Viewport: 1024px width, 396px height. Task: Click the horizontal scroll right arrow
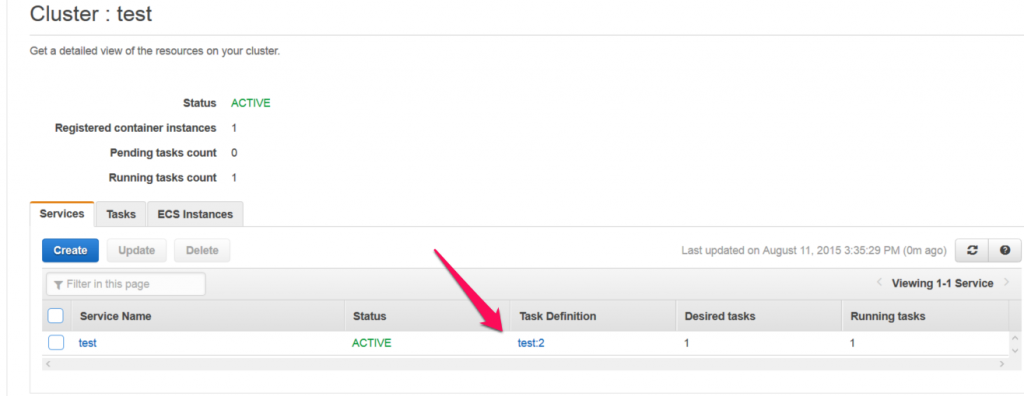(1002, 363)
